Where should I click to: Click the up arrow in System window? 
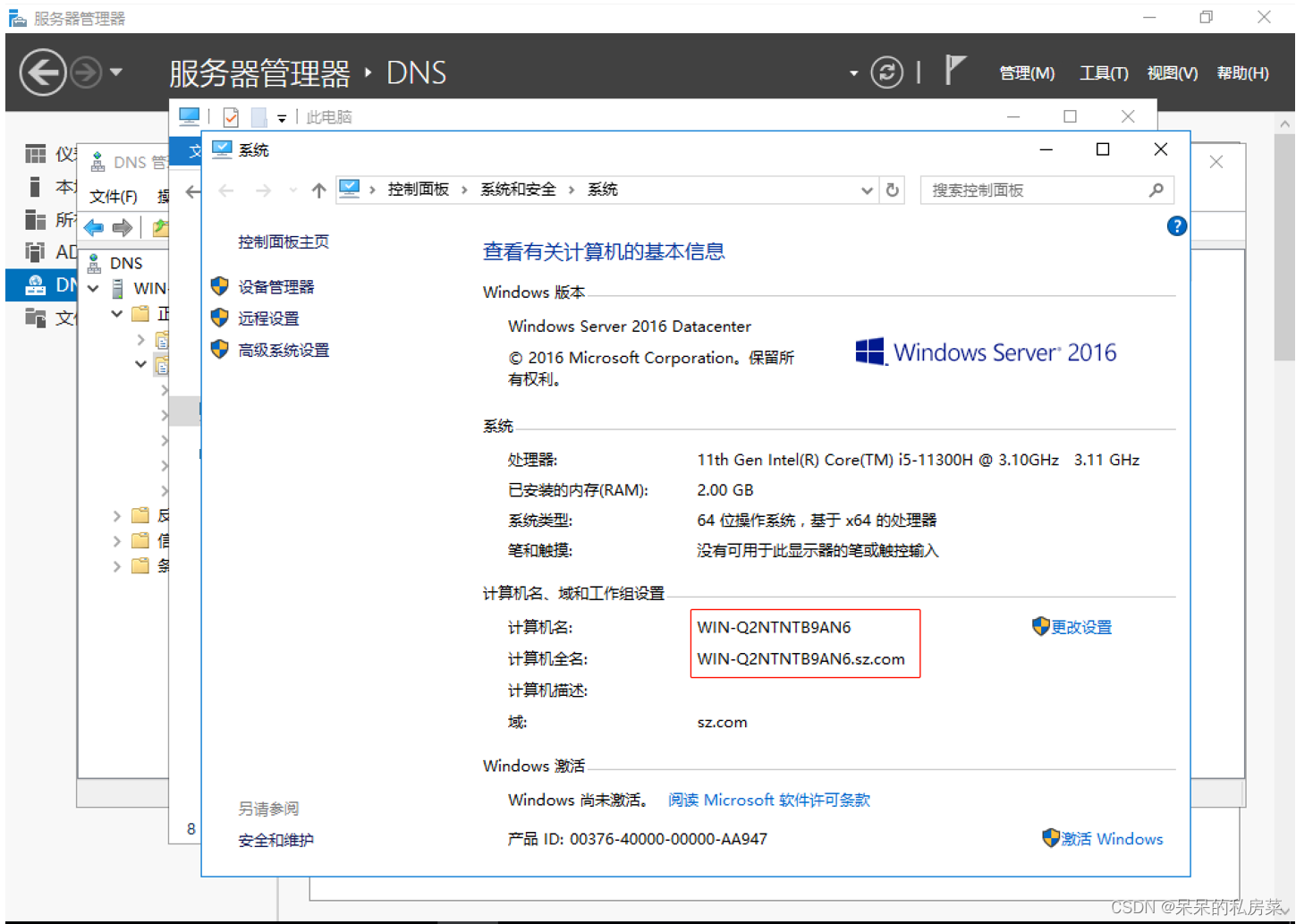coord(318,190)
